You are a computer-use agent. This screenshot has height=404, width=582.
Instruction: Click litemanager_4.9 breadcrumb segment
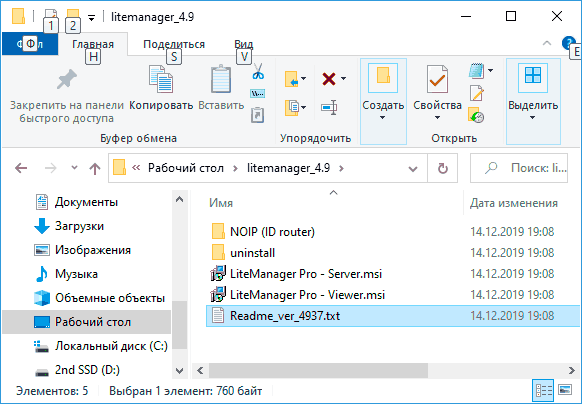(x=288, y=168)
